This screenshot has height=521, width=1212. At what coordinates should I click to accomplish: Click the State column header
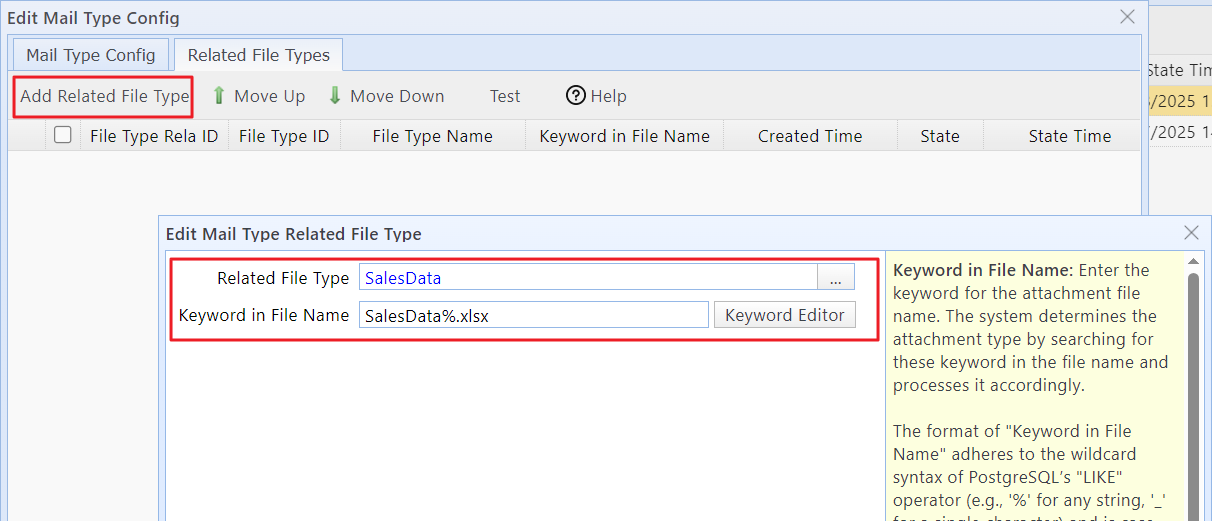coord(940,136)
